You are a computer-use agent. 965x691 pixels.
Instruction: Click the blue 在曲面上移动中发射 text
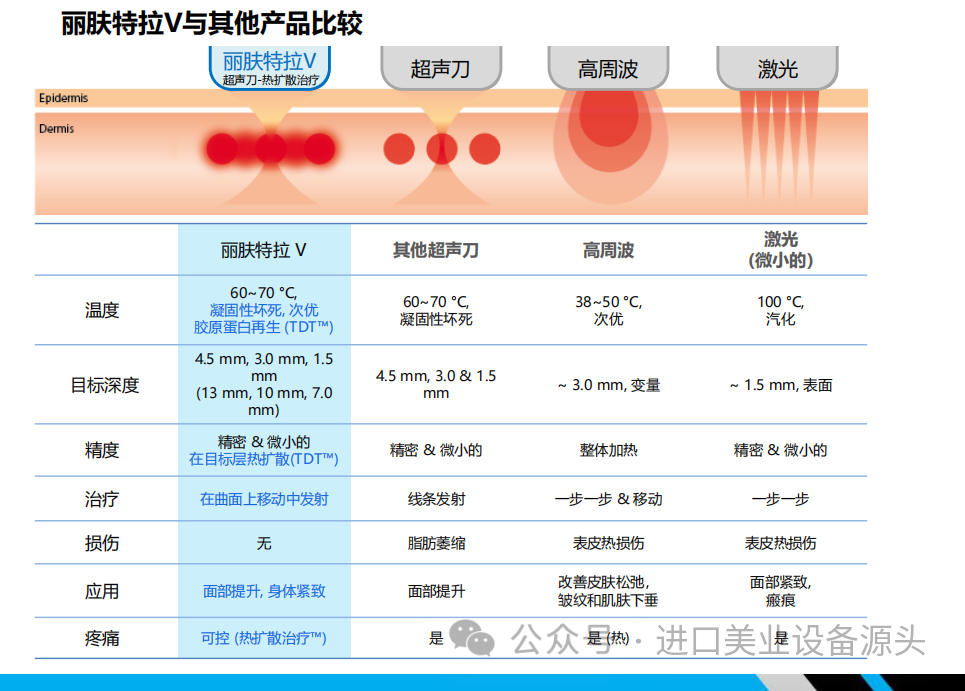click(264, 499)
